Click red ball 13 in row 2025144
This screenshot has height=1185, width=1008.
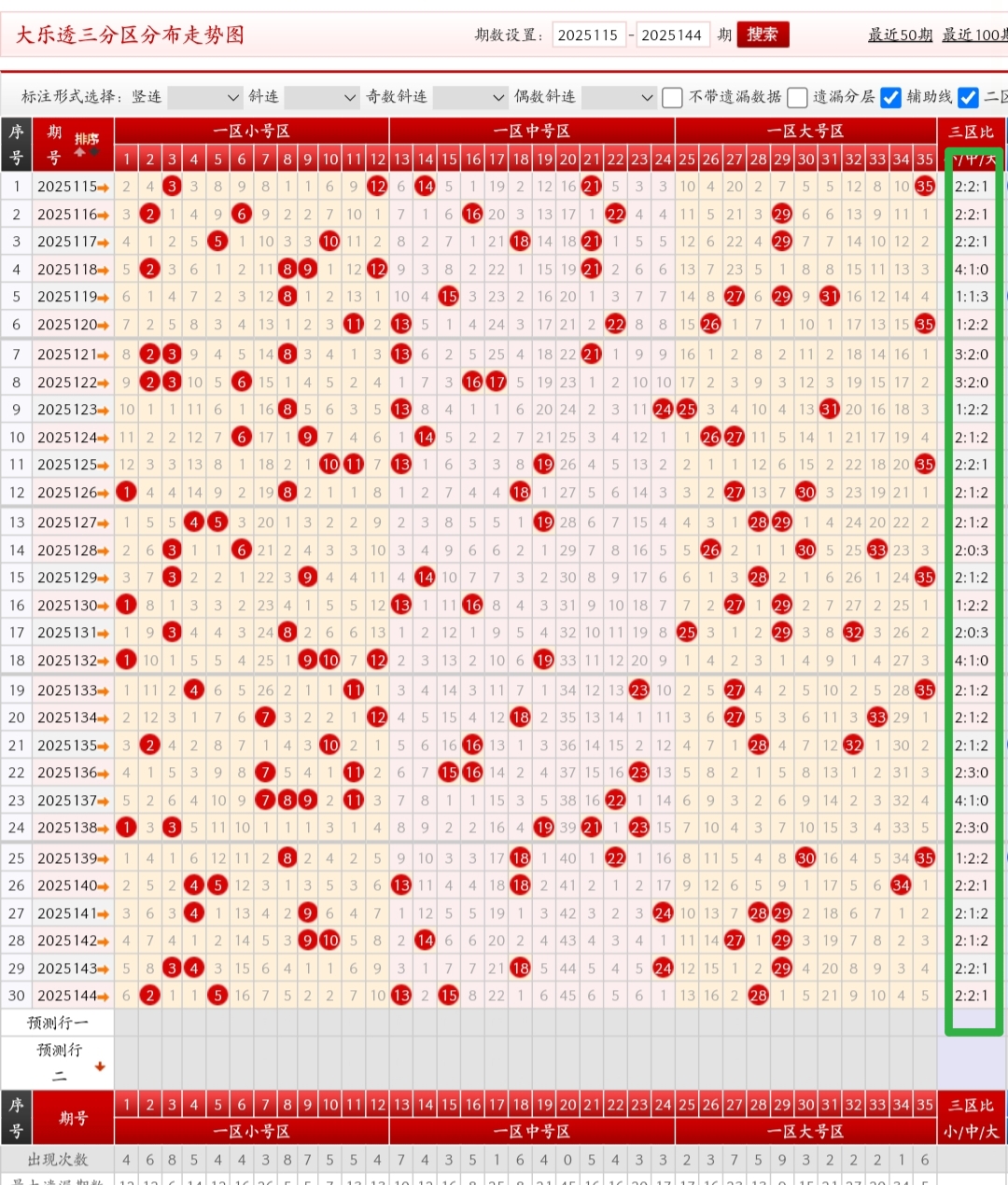point(401,996)
